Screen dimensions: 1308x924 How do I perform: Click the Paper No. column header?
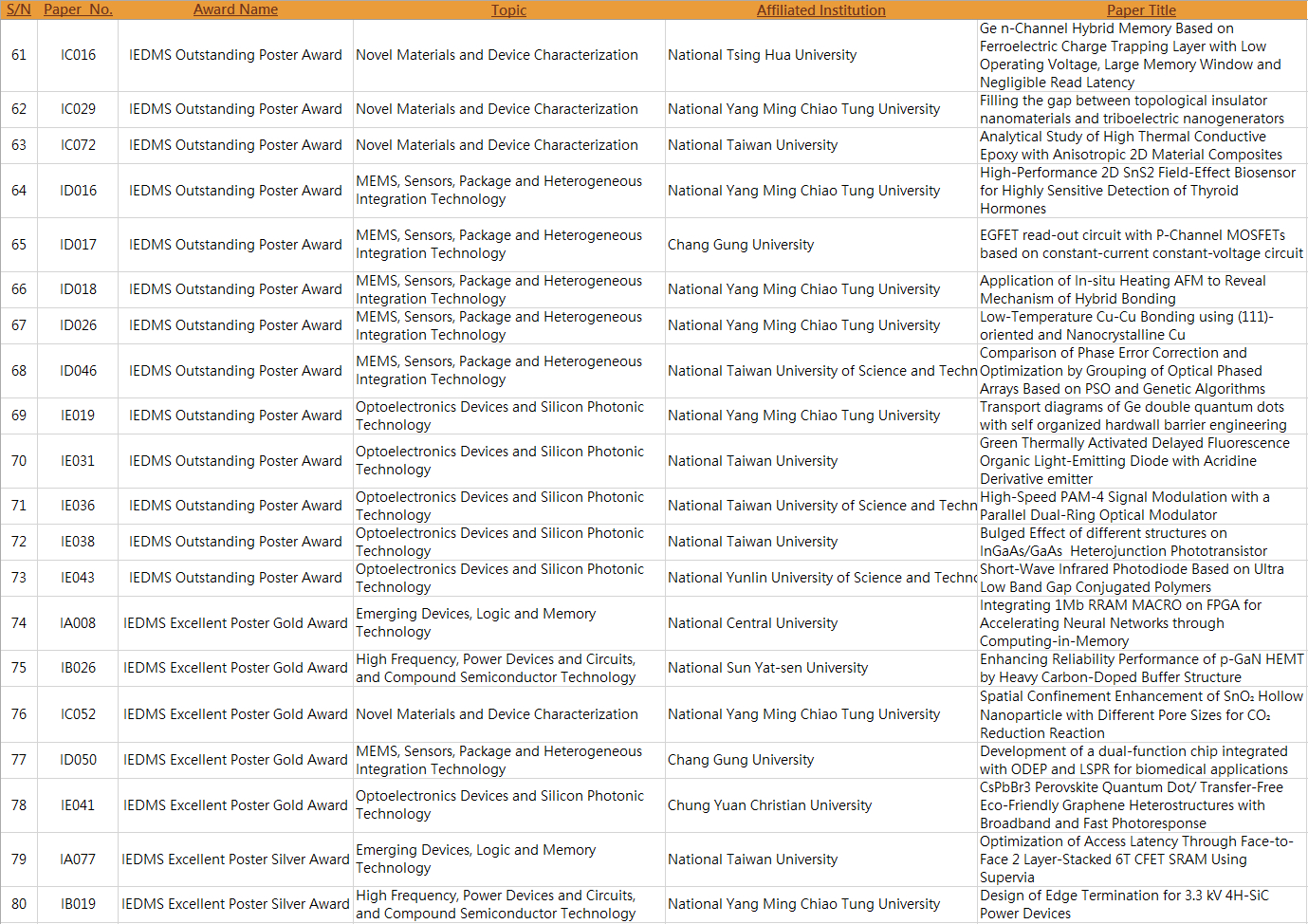[78, 9]
